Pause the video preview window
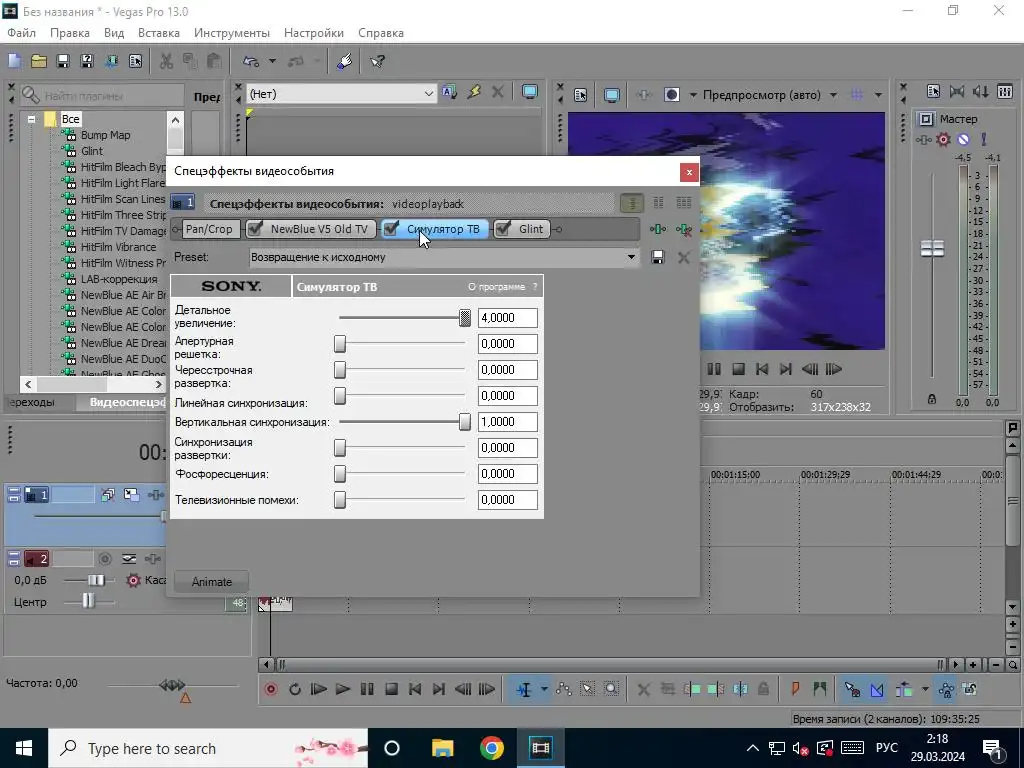 (x=714, y=370)
